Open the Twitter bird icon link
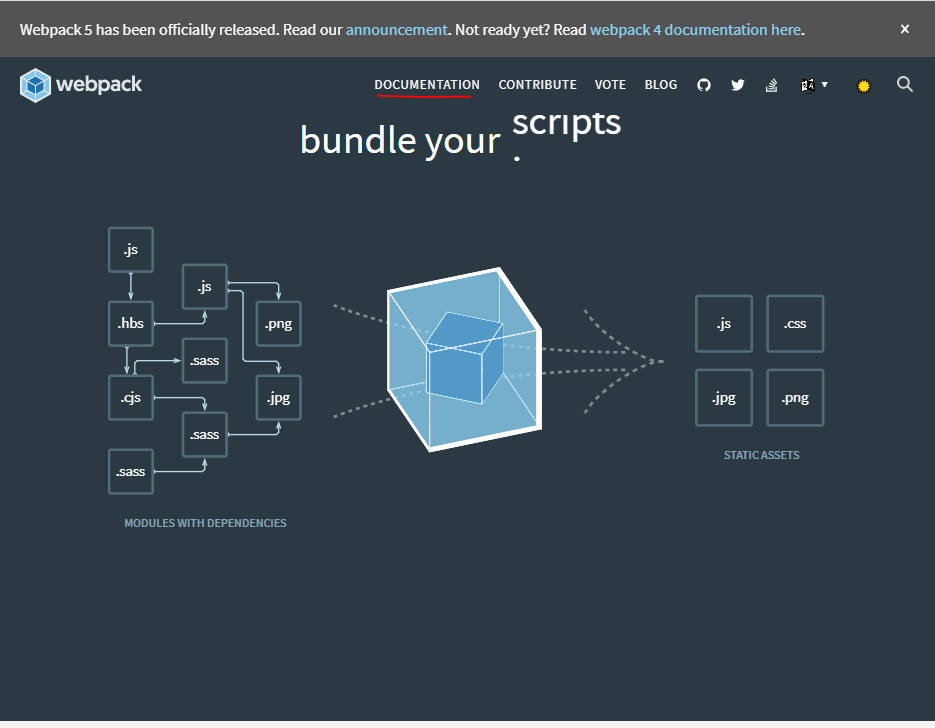The height and width of the screenshot is (728, 935). click(x=738, y=85)
